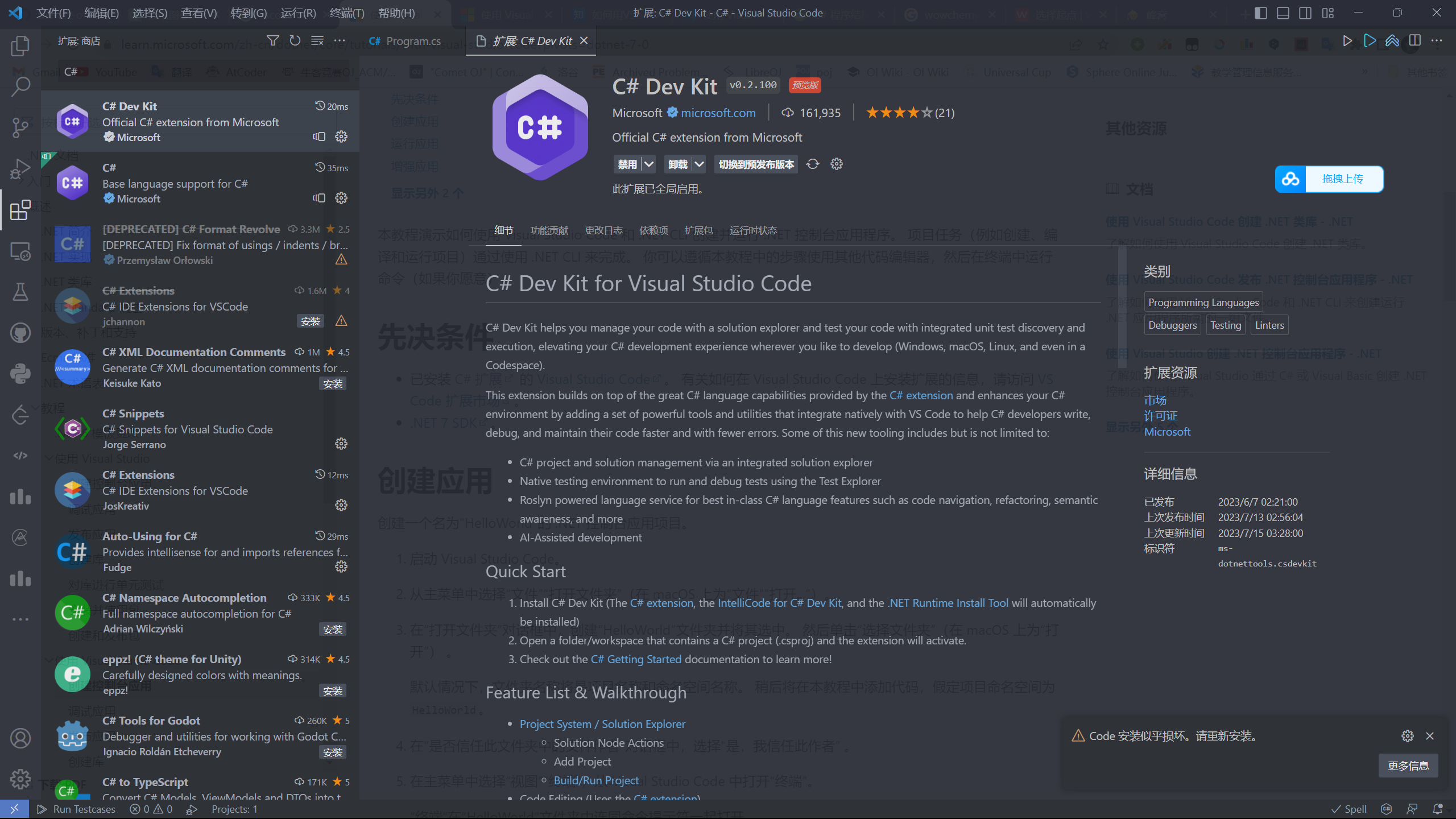Filter extensions using the funnel icon
Viewport: 1456px width, 819px height.
click(273, 40)
